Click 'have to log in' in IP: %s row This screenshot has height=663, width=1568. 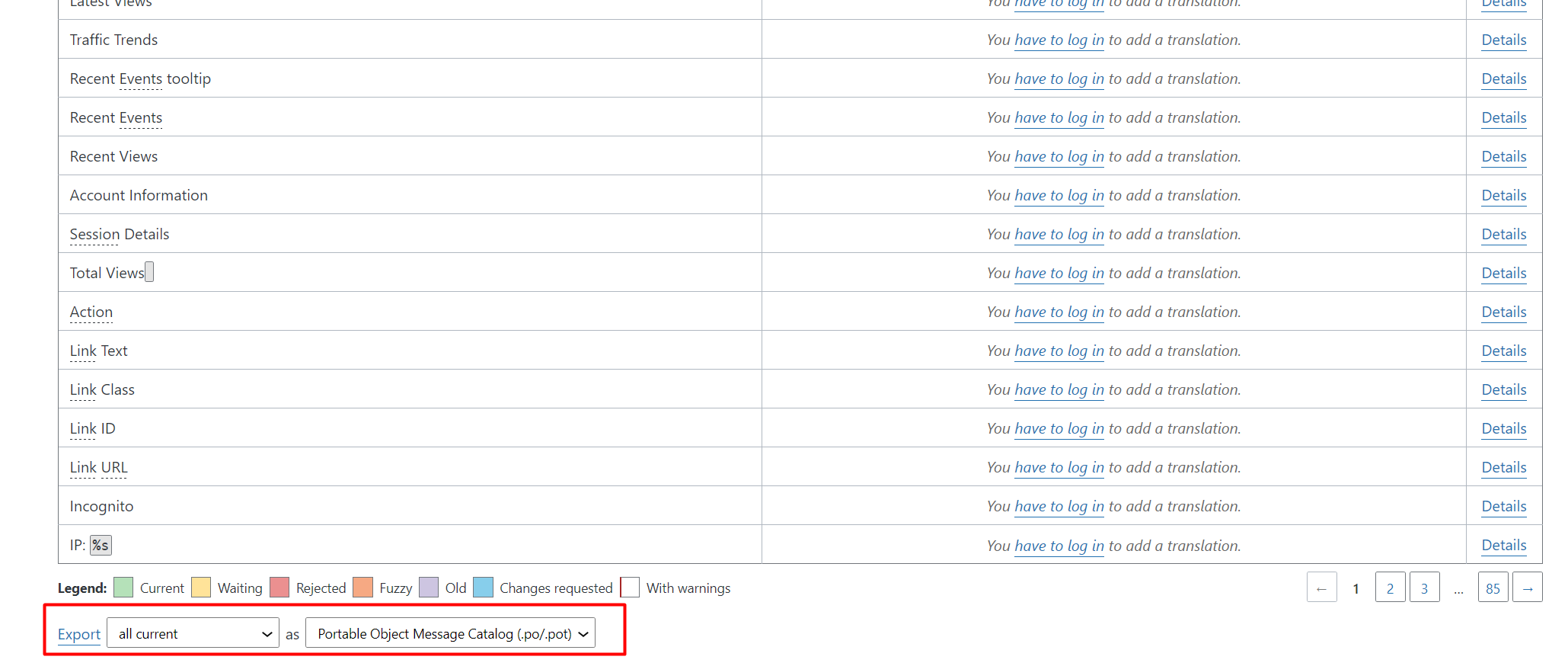click(x=1059, y=546)
